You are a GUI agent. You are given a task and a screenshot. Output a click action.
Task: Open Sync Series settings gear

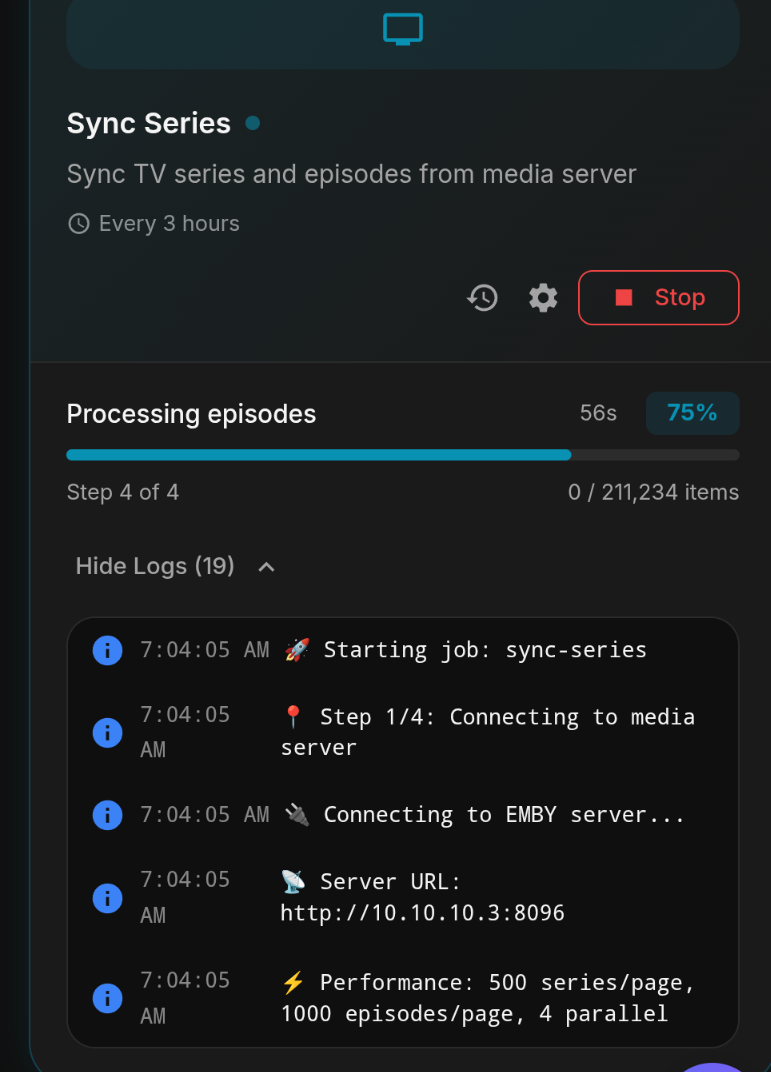click(x=543, y=297)
